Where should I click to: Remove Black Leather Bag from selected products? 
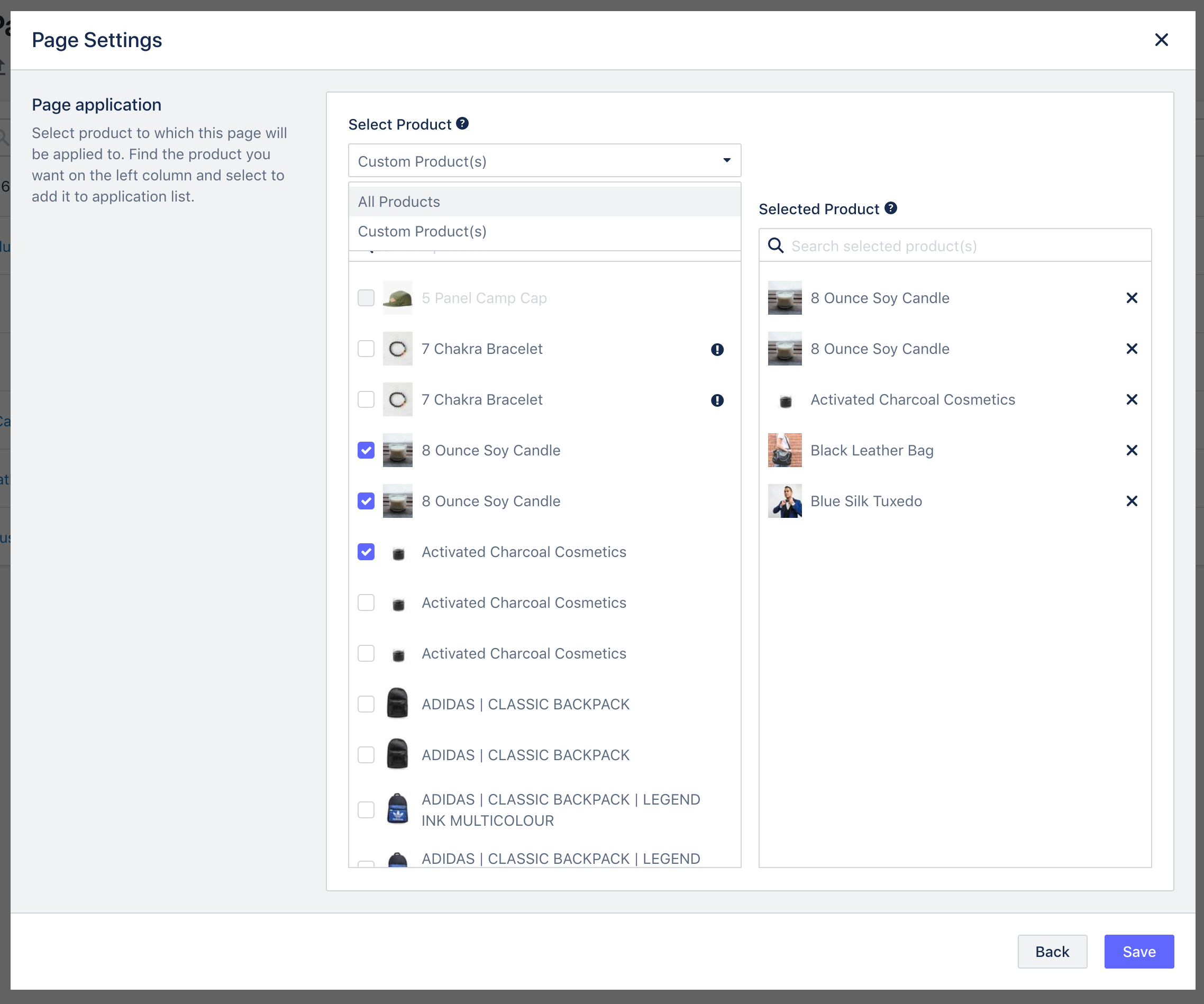click(1132, 450)
